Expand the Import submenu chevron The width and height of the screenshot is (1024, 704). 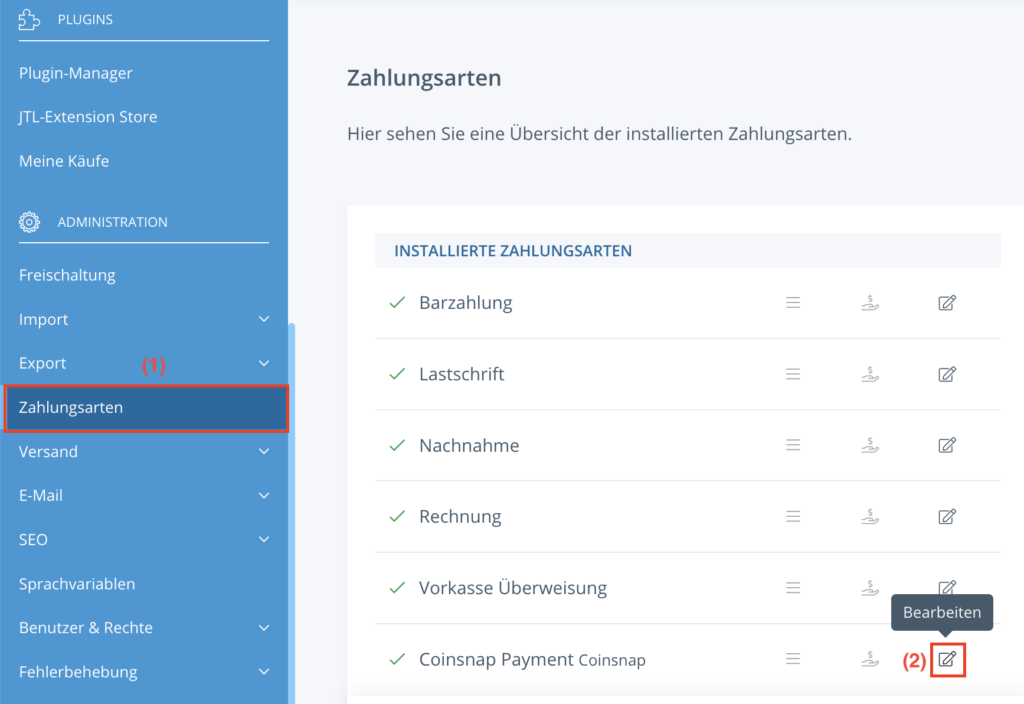[x=264, y=320]
